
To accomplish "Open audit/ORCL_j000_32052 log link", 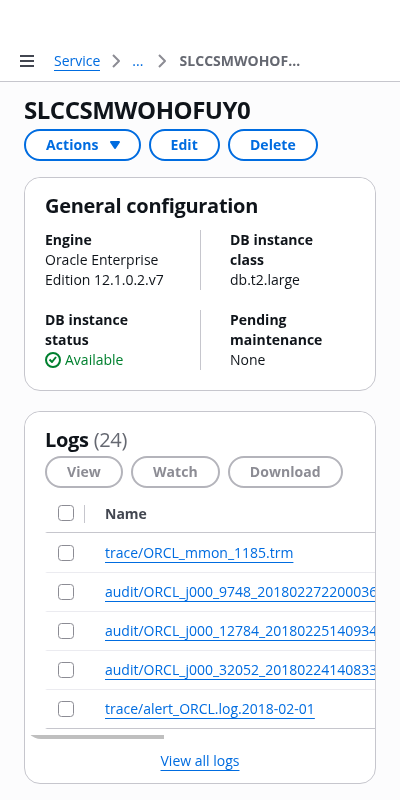I will (240, 670).
